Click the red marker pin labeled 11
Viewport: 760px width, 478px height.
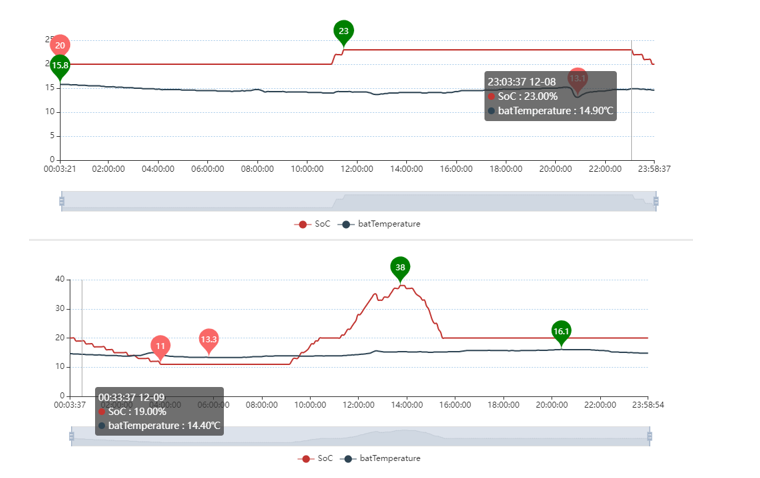pyautogui.click(x=160, y=346)
